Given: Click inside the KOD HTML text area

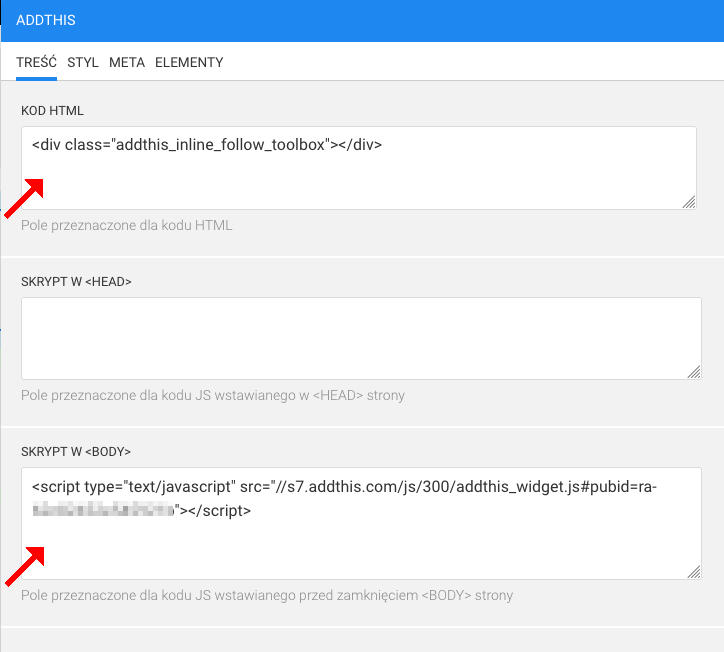Looking at the screenshot, I should tap(359, 168).
